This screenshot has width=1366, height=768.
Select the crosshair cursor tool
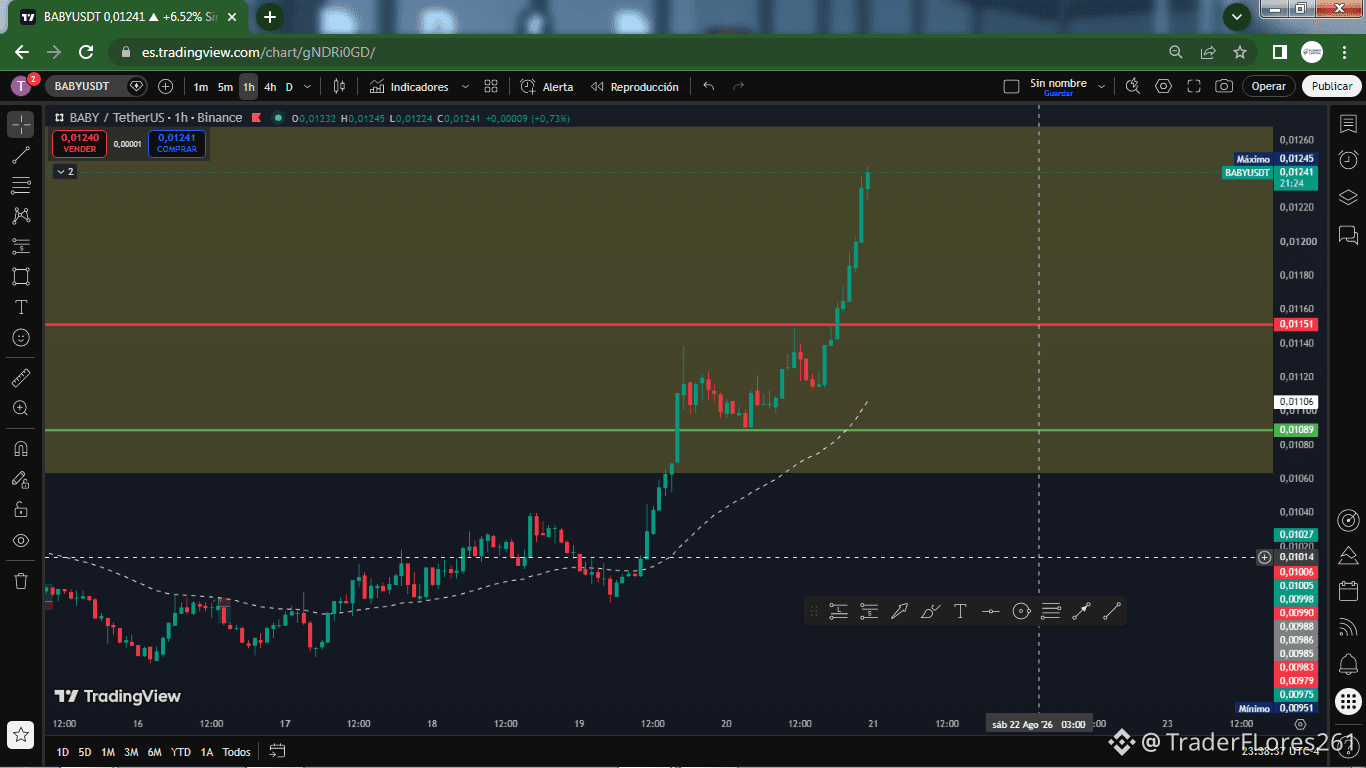tap(21, 124)
